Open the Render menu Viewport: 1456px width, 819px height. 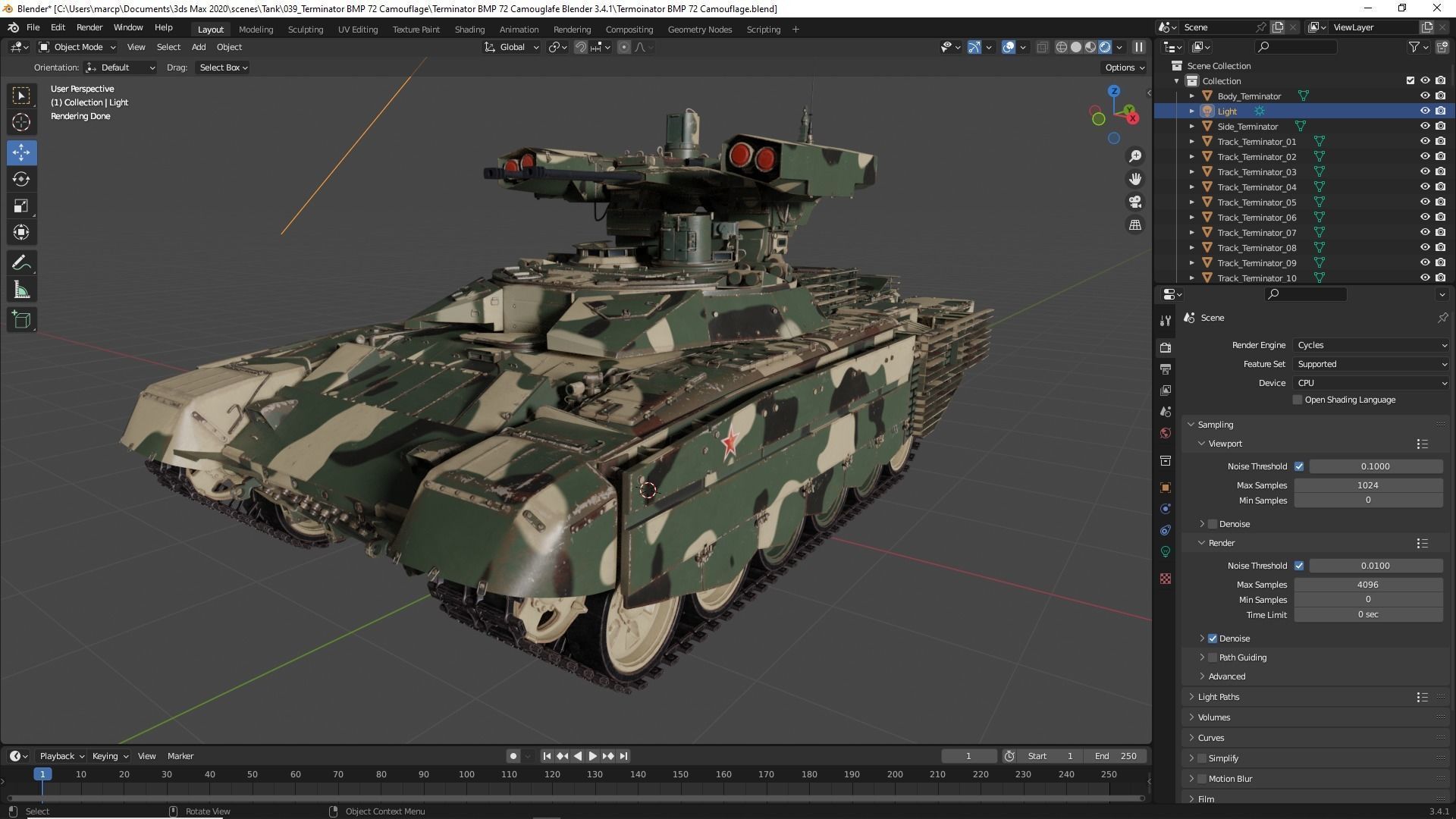click(89, 27)
